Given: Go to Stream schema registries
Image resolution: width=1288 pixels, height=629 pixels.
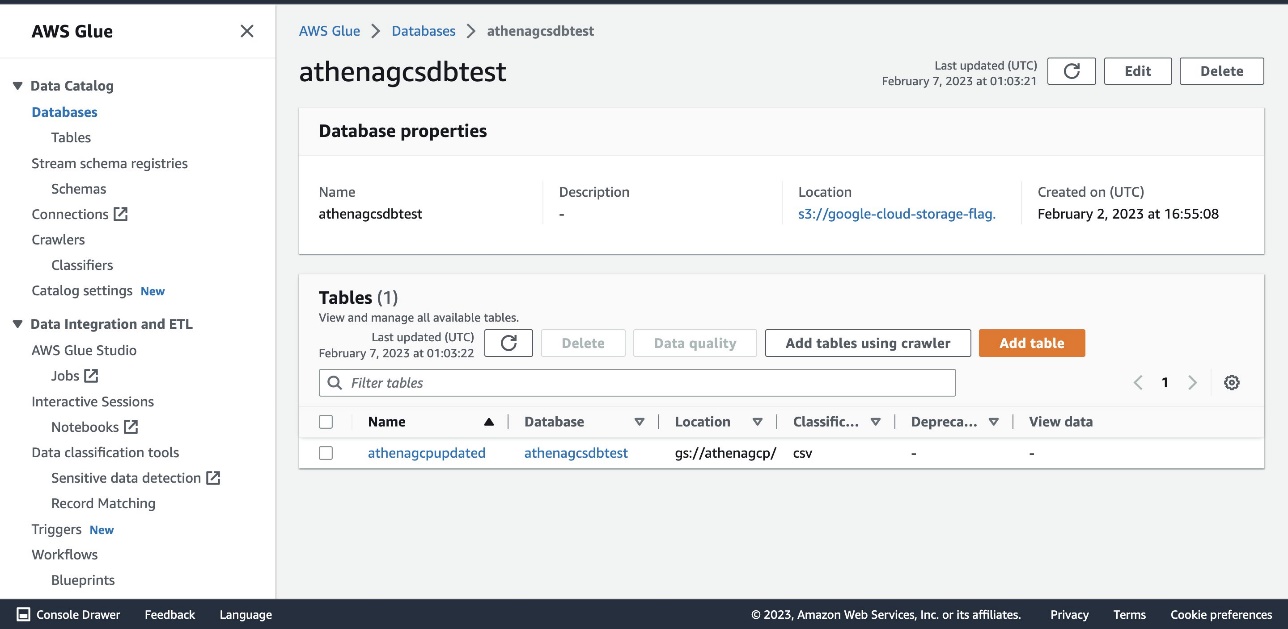Looking at the screenshot, I should 110,163.
